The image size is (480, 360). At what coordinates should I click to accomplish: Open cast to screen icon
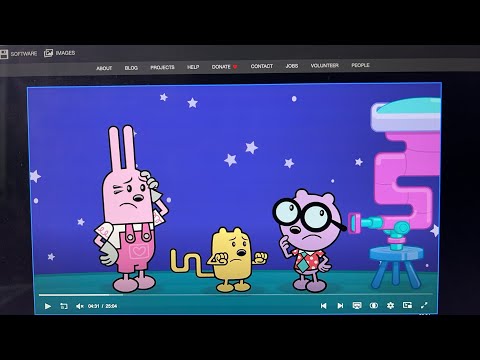pyautogui.click(x=357, y=305)
